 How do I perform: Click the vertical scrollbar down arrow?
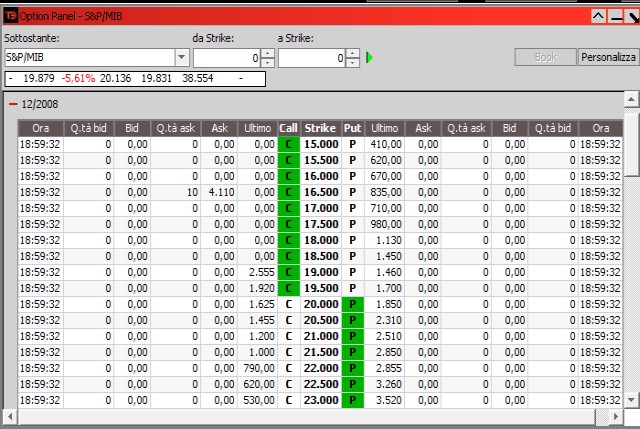click(x=630, y=399)
